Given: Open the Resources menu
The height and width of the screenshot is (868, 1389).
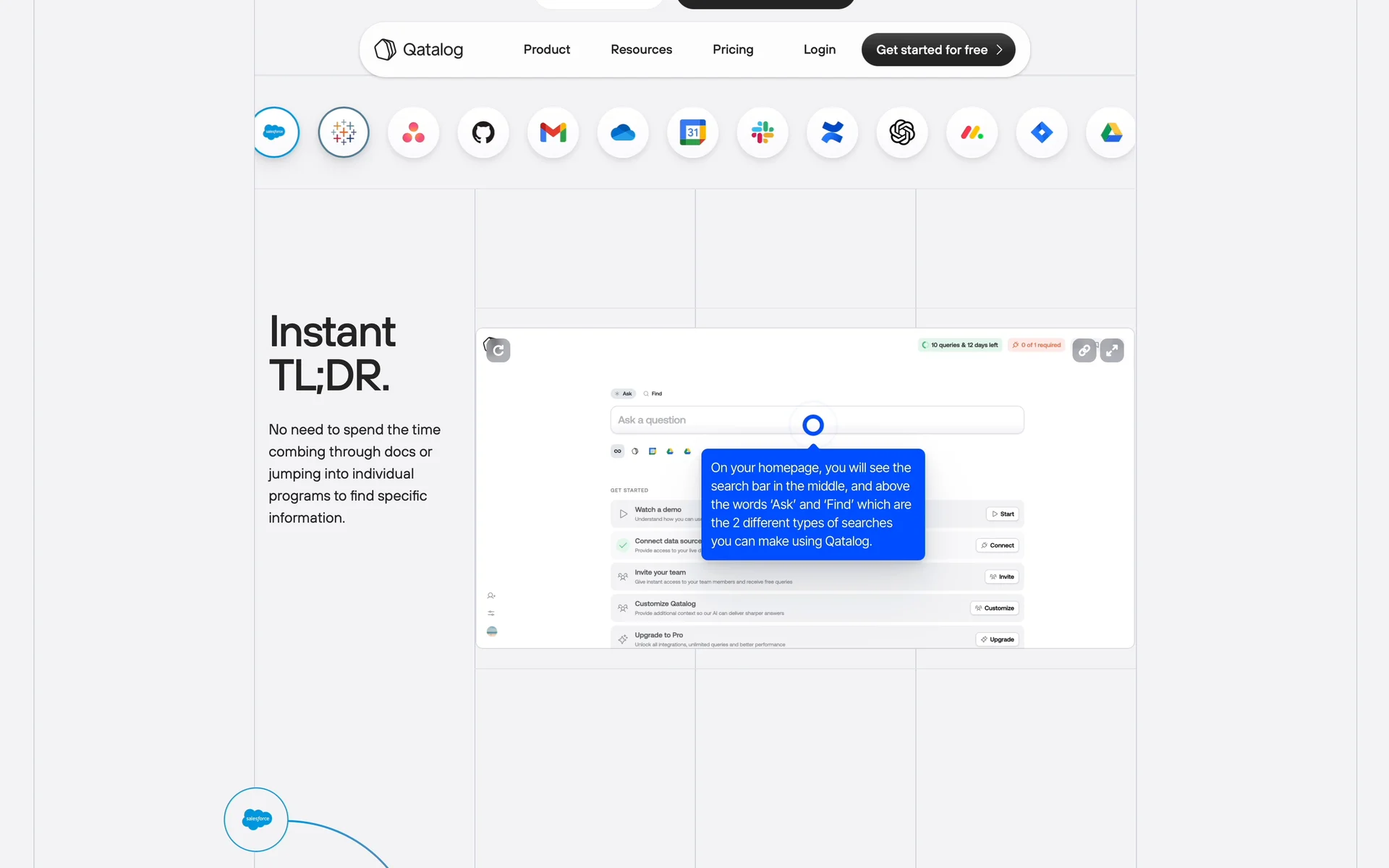Looking at the screenshot, I should (641, 49).
